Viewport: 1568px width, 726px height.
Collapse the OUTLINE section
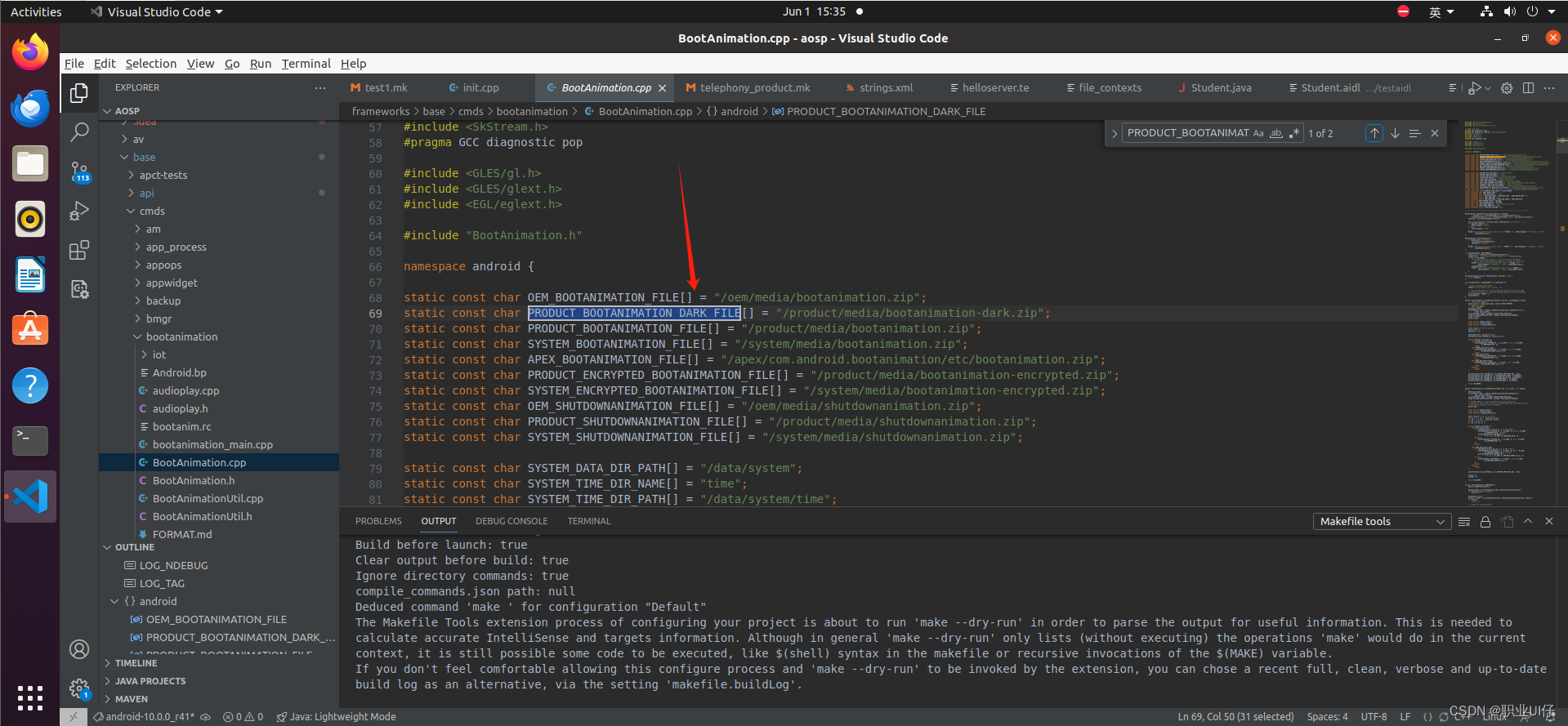coord(107,547)
